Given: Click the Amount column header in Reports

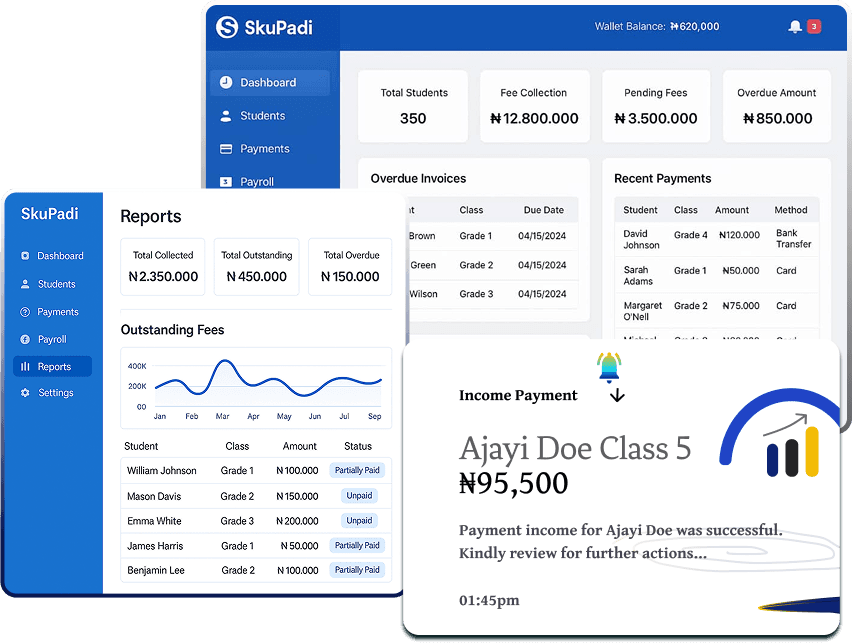Looking at the screenshot, I should pyautogui.click(x=299, y=446).
